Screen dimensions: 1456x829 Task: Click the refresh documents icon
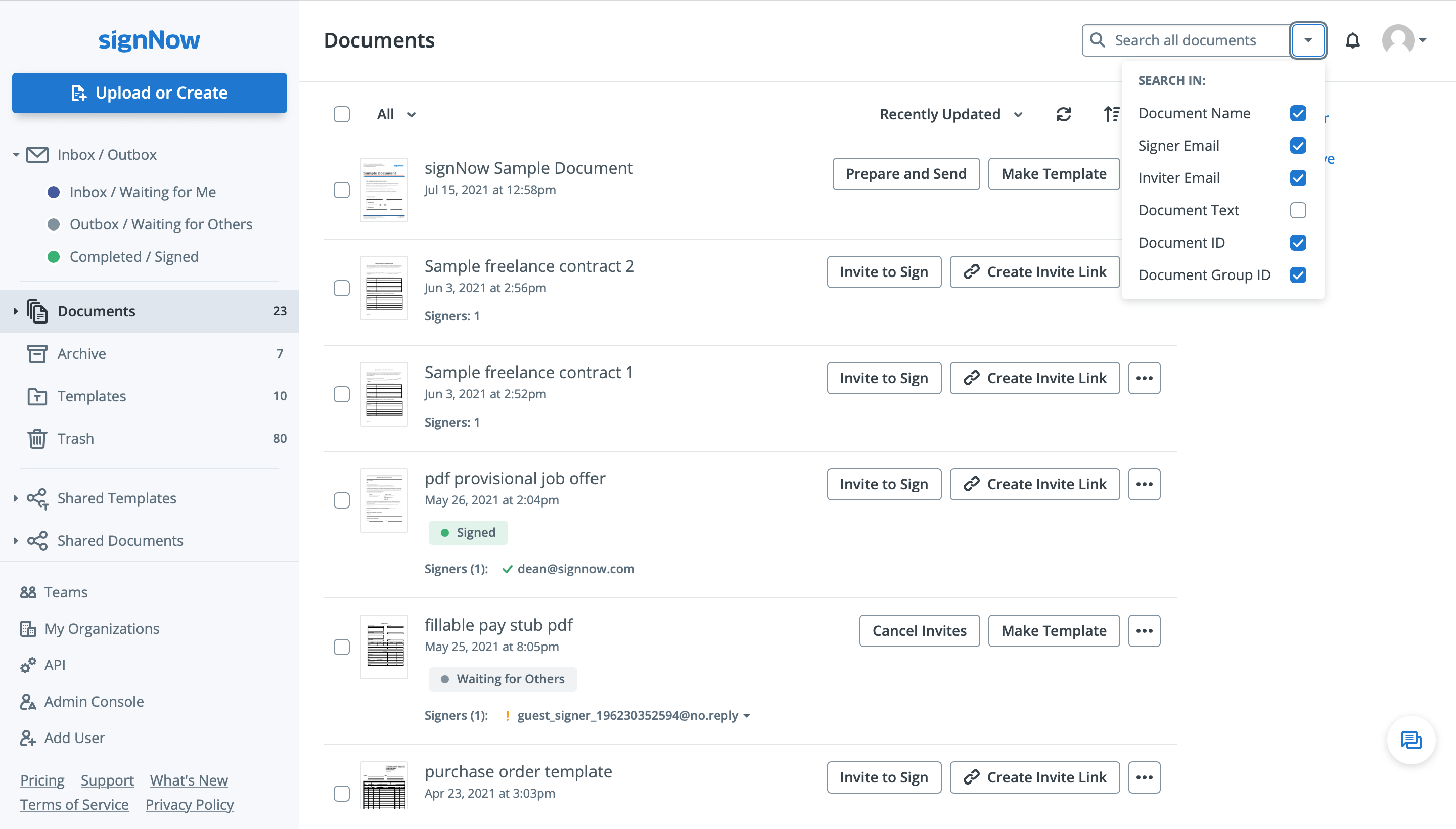[1063, 114]
